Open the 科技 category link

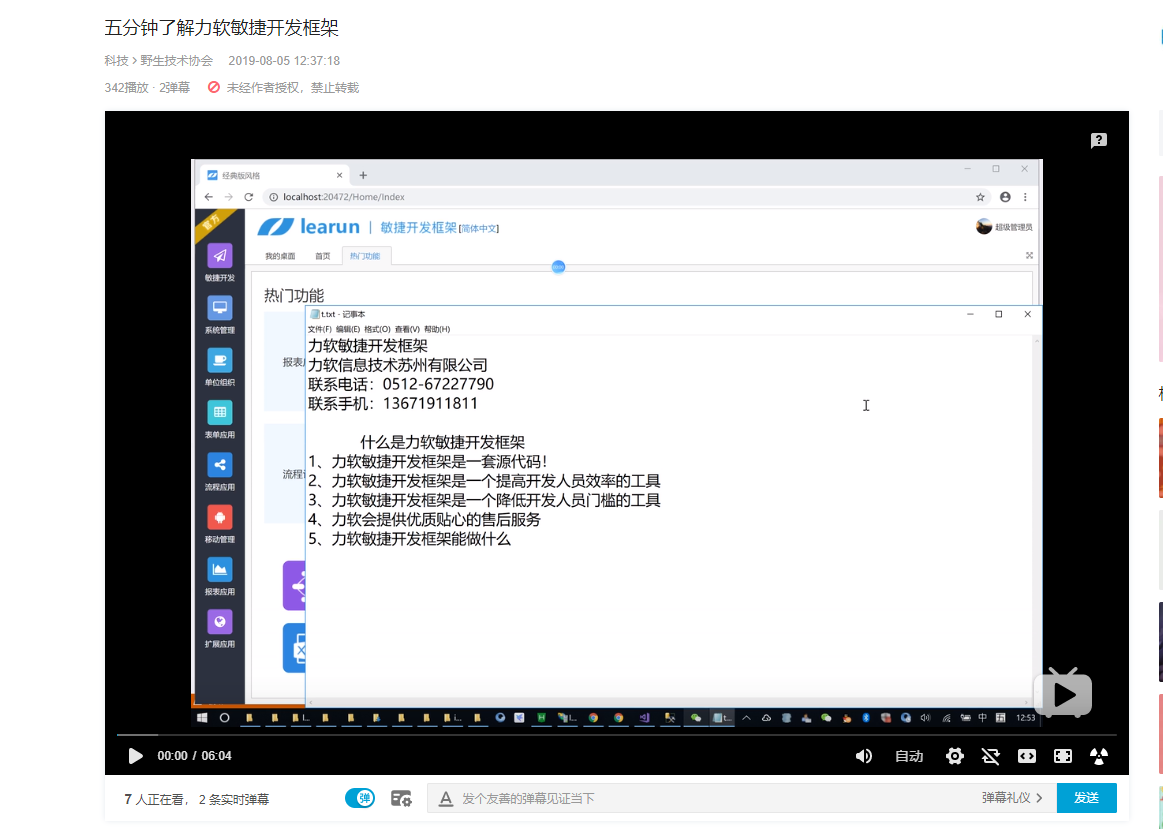116,61
